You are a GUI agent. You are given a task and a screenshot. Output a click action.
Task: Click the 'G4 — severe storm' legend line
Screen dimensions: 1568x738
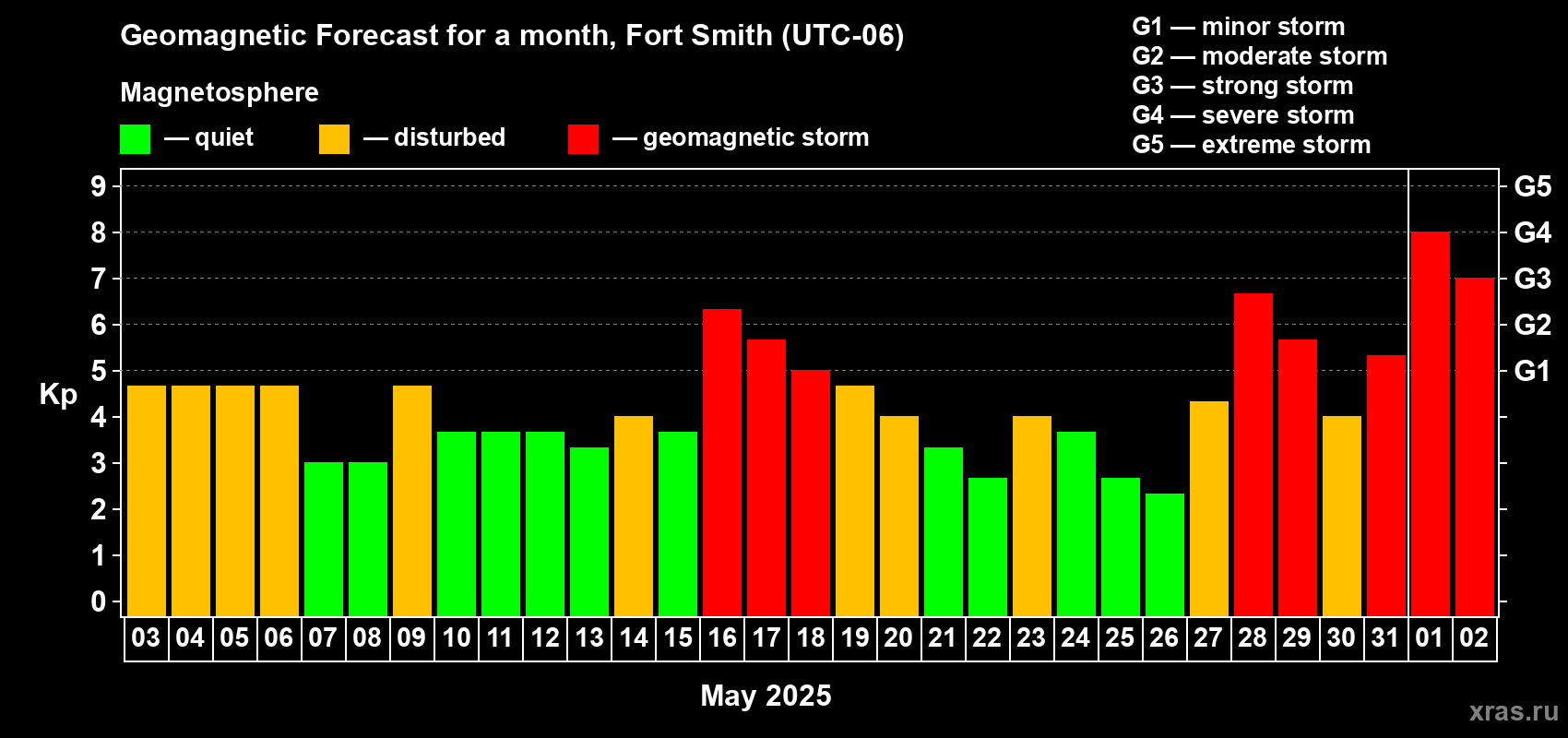point(1243,115)
